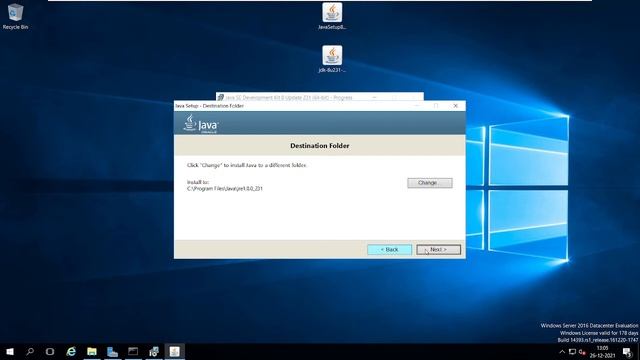Select the jdk-8u231 installer desktop icon
Viewport: 640px width, 360px height.
pyautogui.click(x=332, y=59)
